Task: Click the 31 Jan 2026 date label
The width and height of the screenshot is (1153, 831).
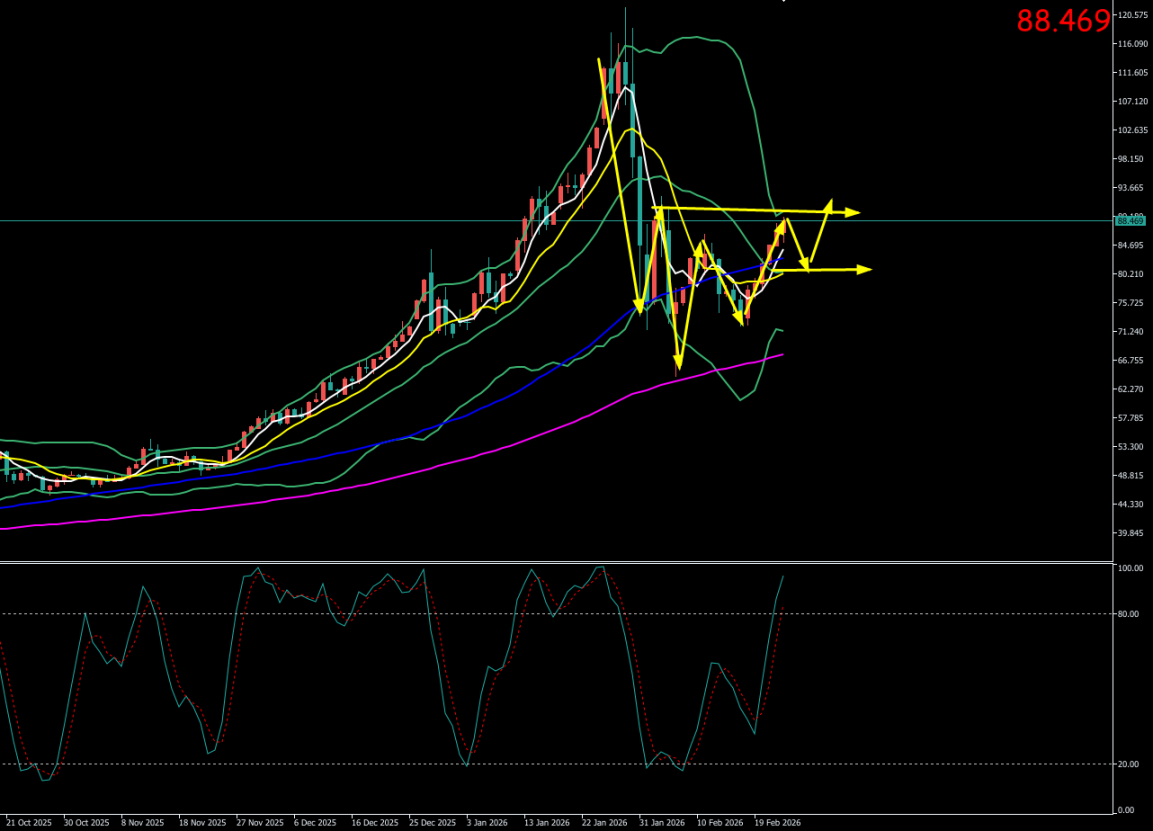Action: [661, 822]
